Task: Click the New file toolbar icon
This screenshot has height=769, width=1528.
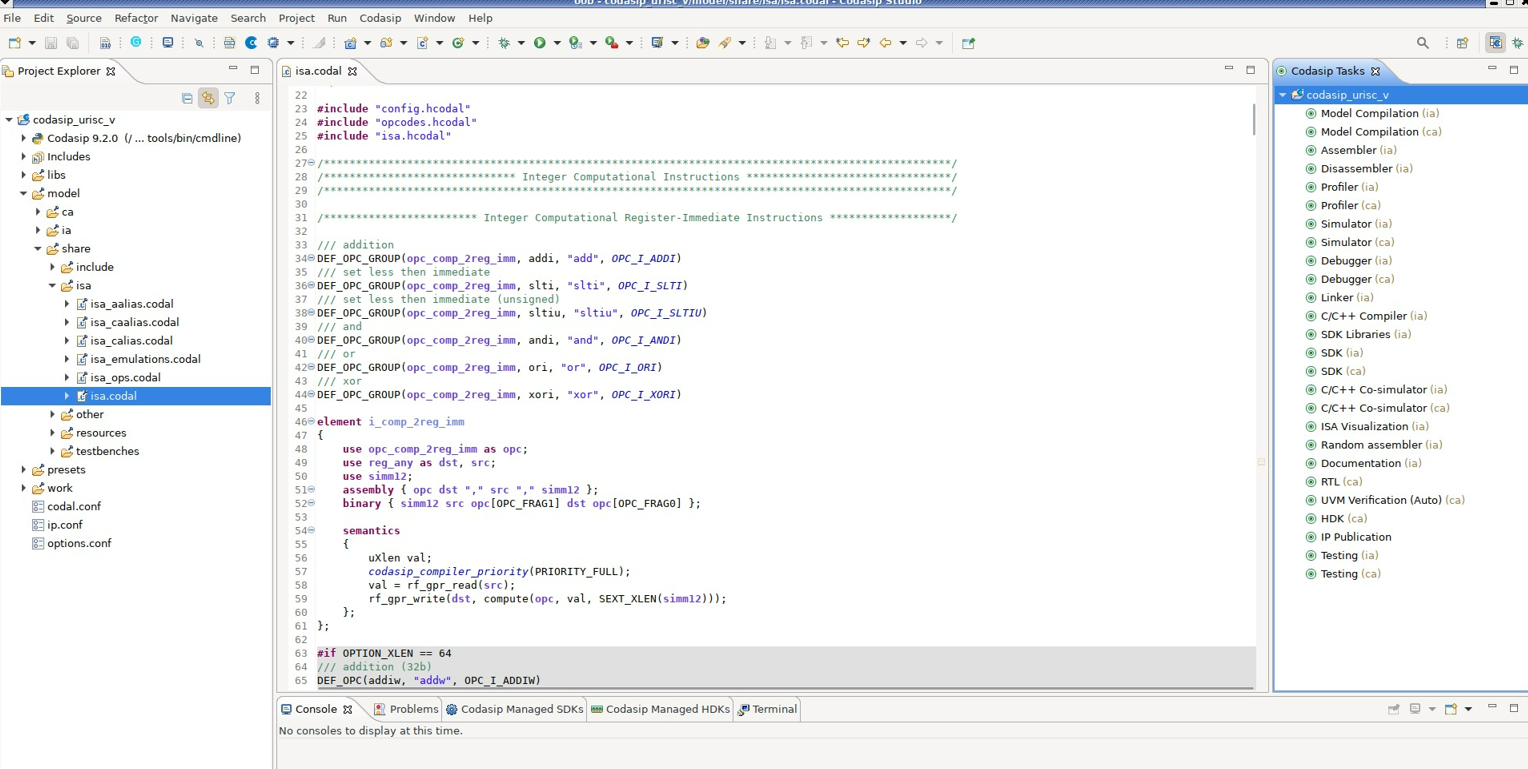Action: point(15,43)
